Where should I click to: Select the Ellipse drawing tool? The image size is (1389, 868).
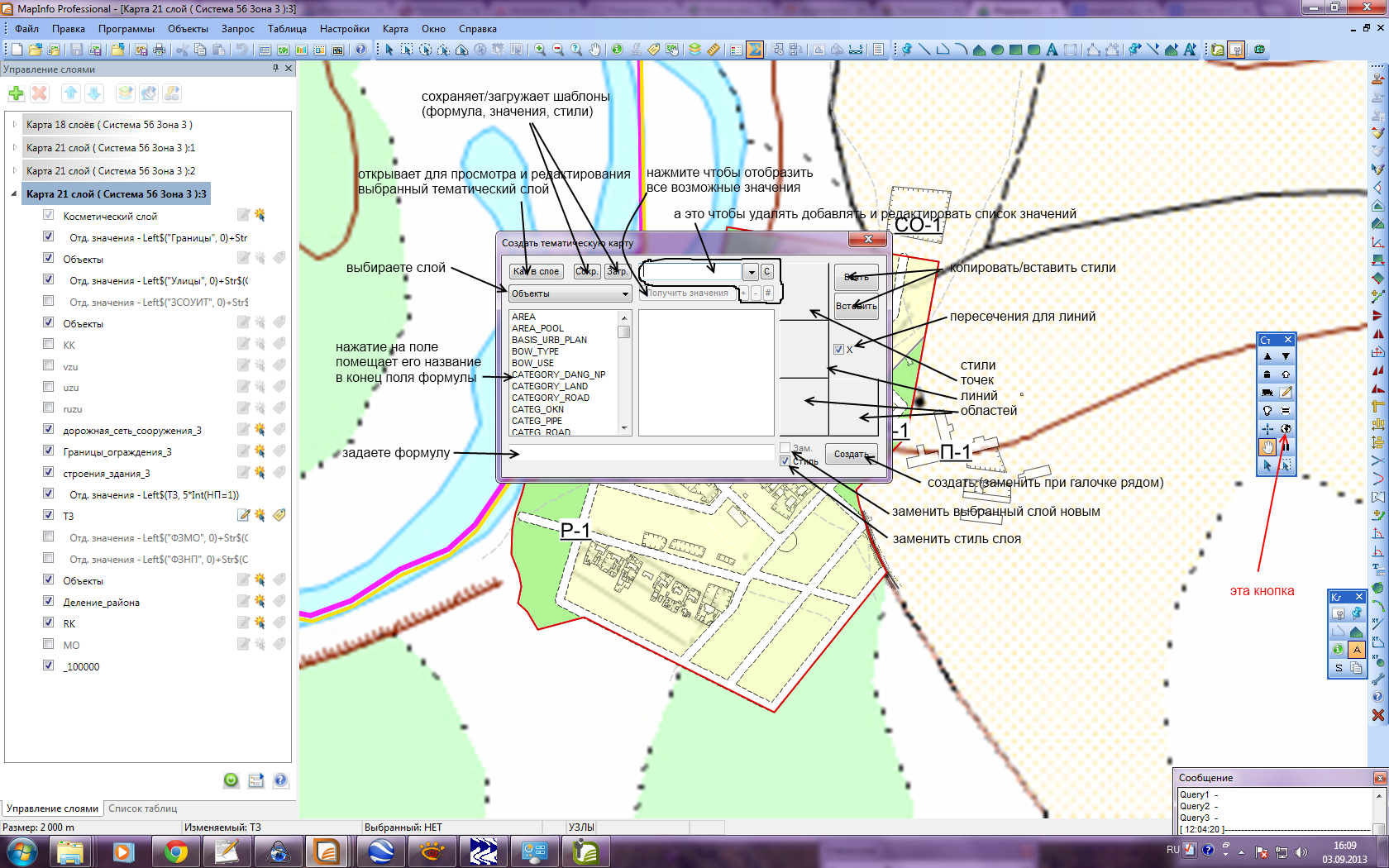coord(997,50)
